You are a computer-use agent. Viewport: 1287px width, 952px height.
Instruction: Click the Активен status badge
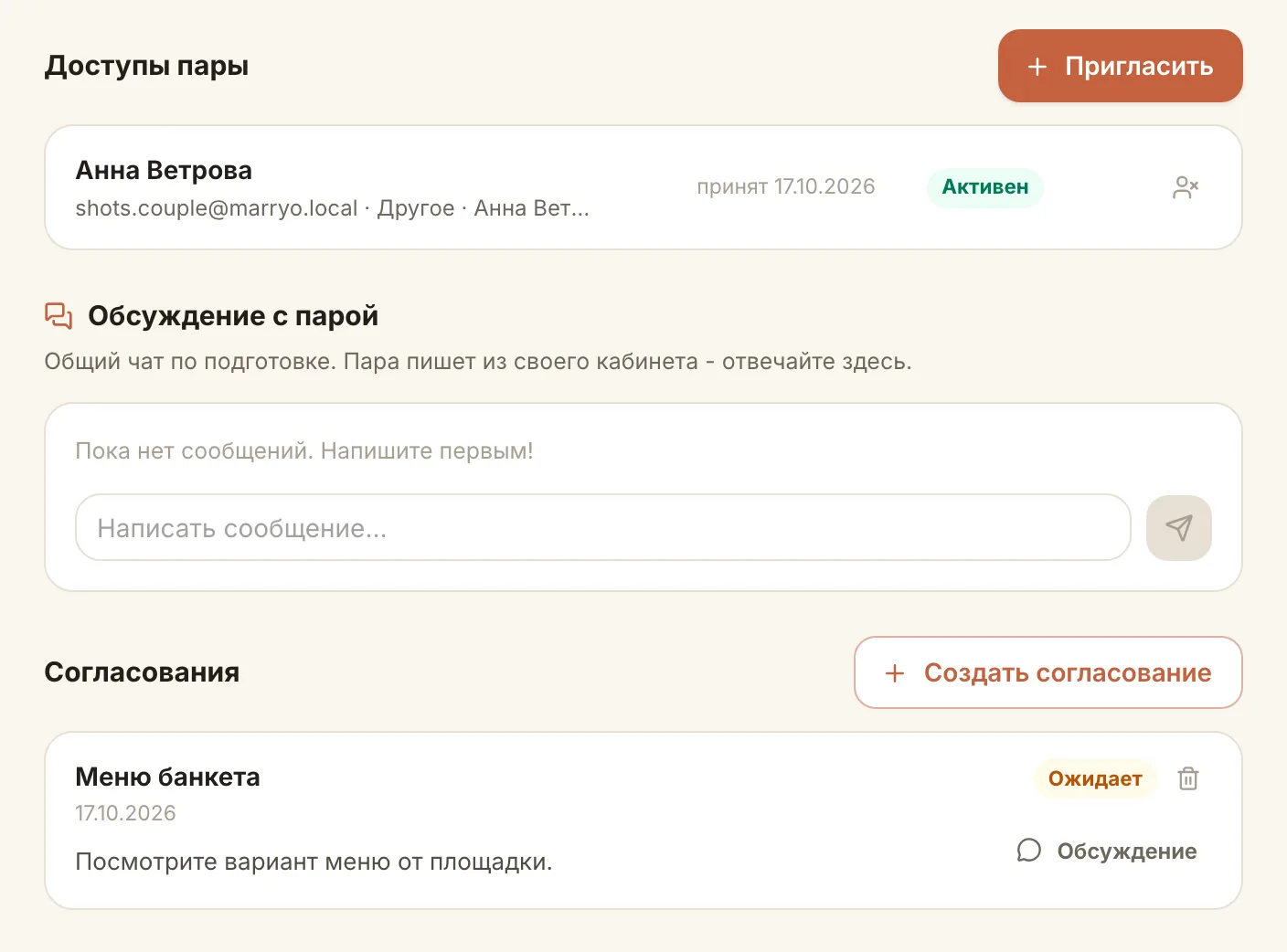[985, 187]
